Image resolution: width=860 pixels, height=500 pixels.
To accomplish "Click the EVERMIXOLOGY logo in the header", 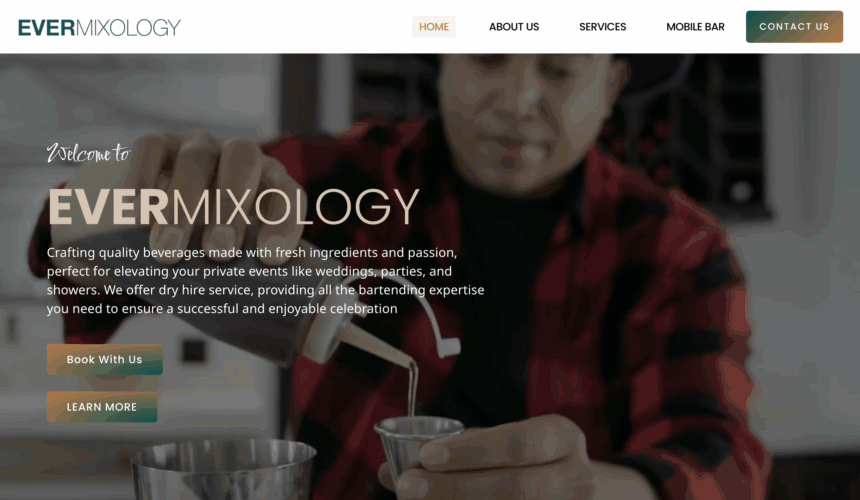I will pyautogui.click(x=99, y=27).
